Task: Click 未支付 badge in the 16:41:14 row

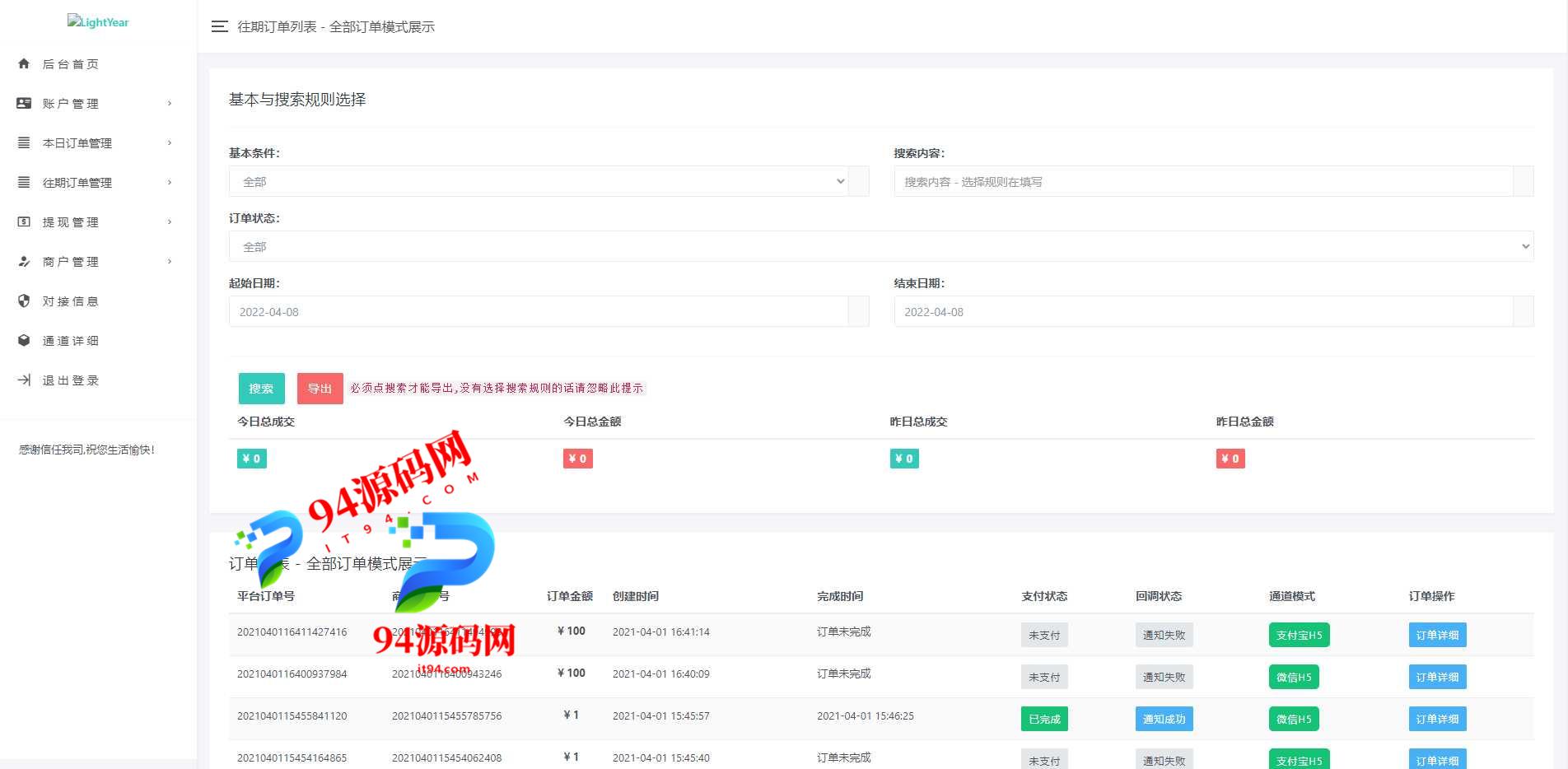Action: click(1044, 635)
